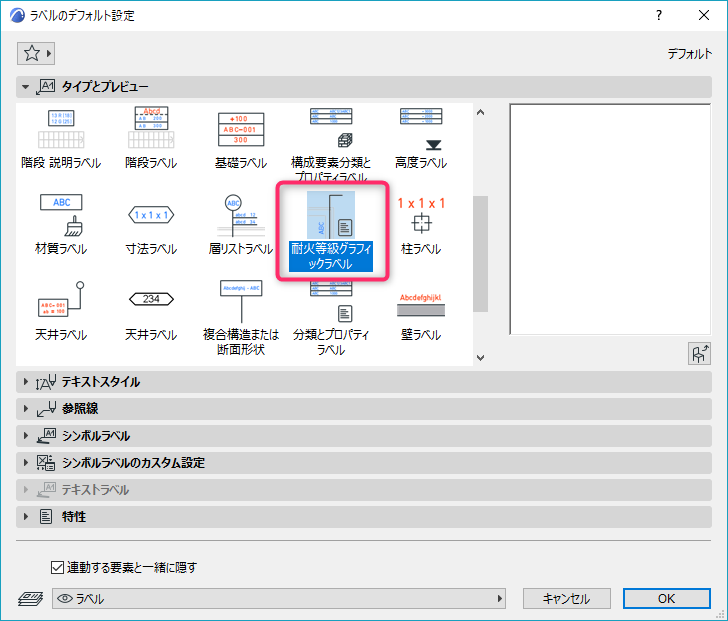Viewport: 728px width, 621px height.
Task: Click the label list scrollbar down arrow
Action: [480, 357]
